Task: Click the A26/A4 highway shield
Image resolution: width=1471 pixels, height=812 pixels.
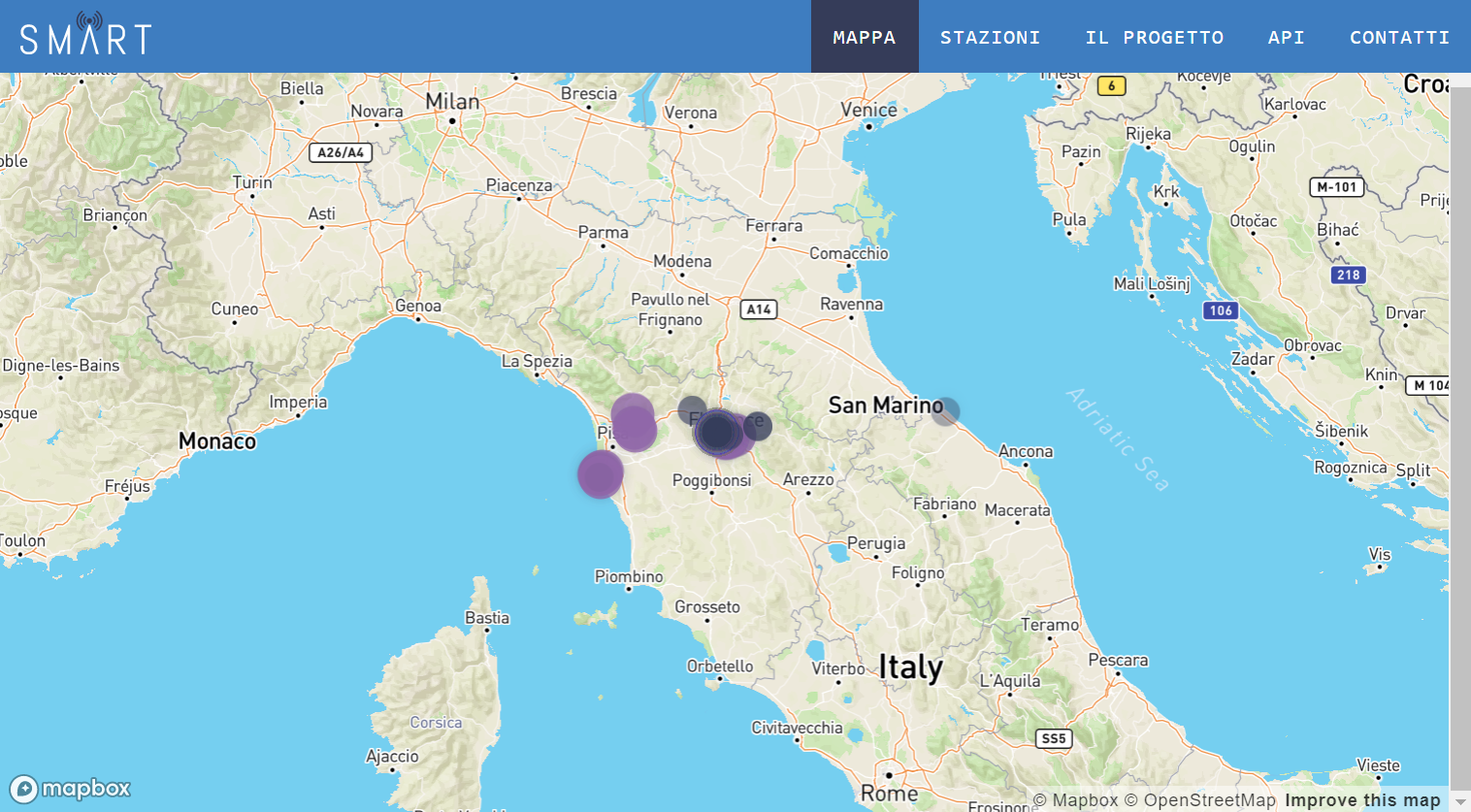Action: click(341, 152)
